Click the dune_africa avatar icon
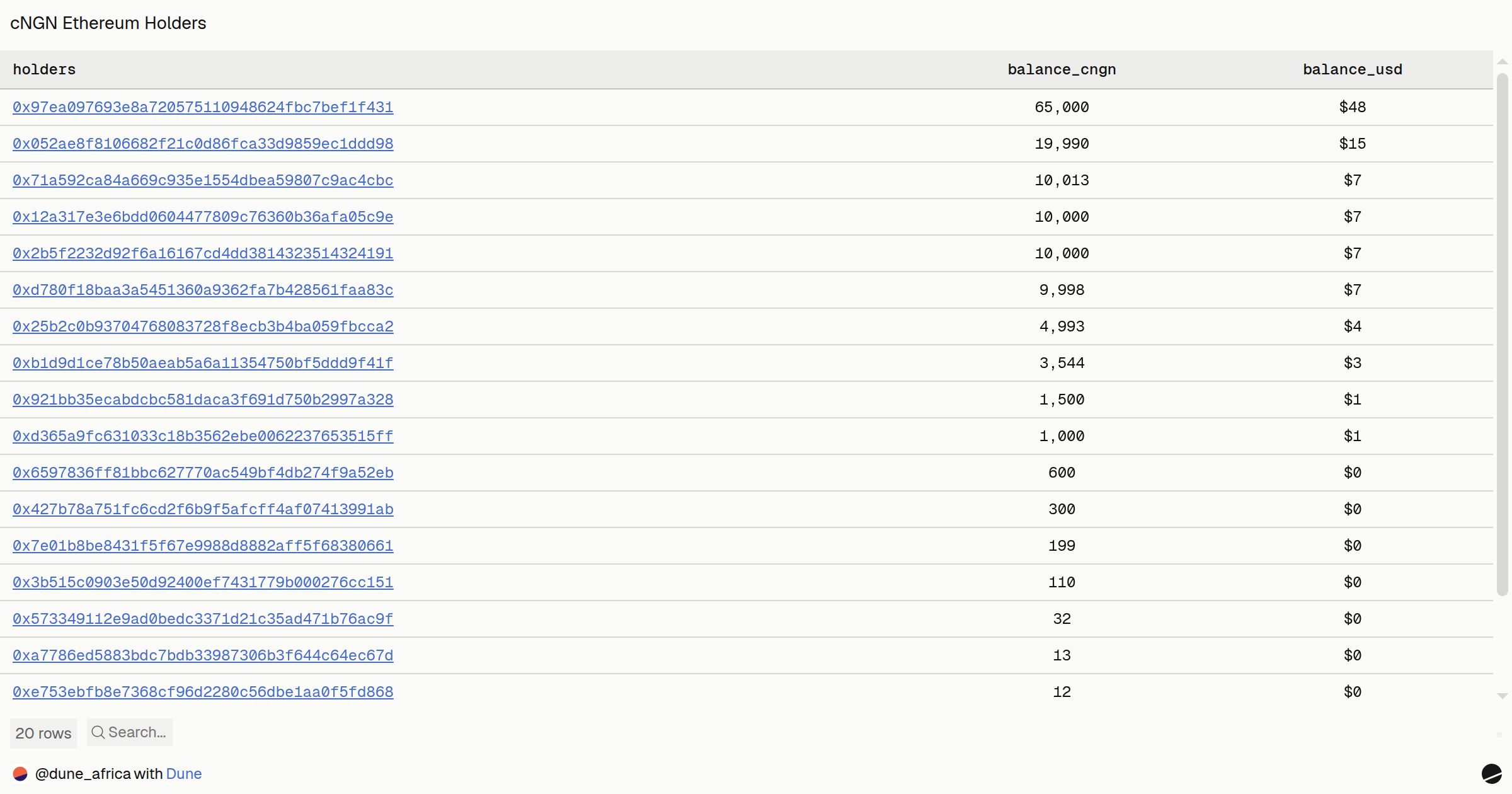The width and height of the screenshot is (1512, 794). coord(20,774)
